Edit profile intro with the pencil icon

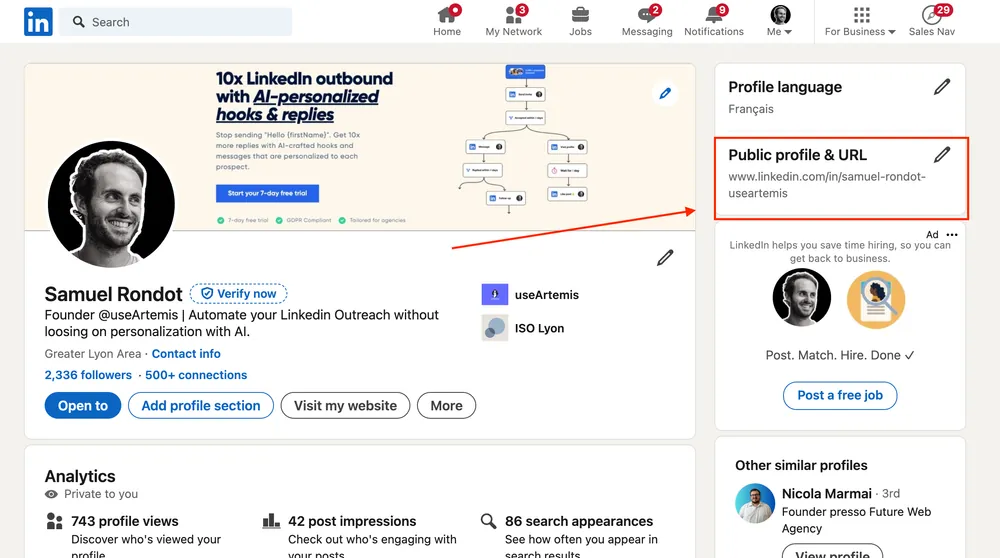pos(665,258)
